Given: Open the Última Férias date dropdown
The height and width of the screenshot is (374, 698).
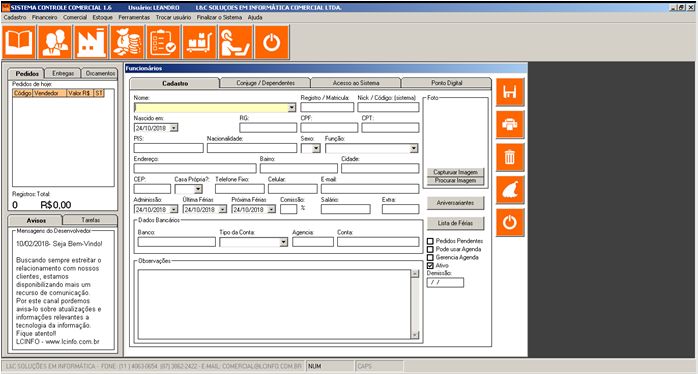Looking at the screenshot, I should (x=223, y=209).
